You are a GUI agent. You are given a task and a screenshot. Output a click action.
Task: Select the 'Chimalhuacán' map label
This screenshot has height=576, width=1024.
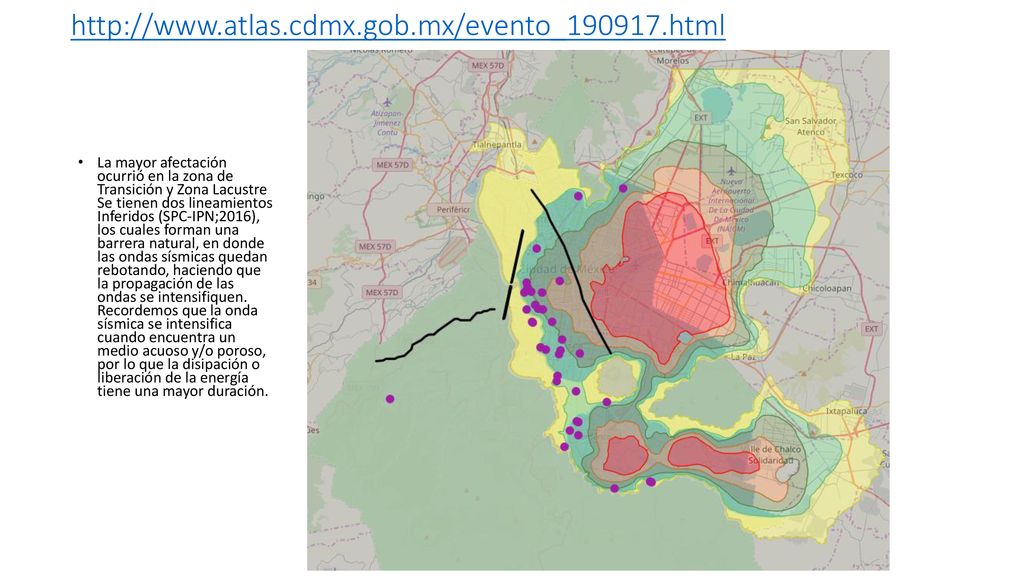click(751, 283)
